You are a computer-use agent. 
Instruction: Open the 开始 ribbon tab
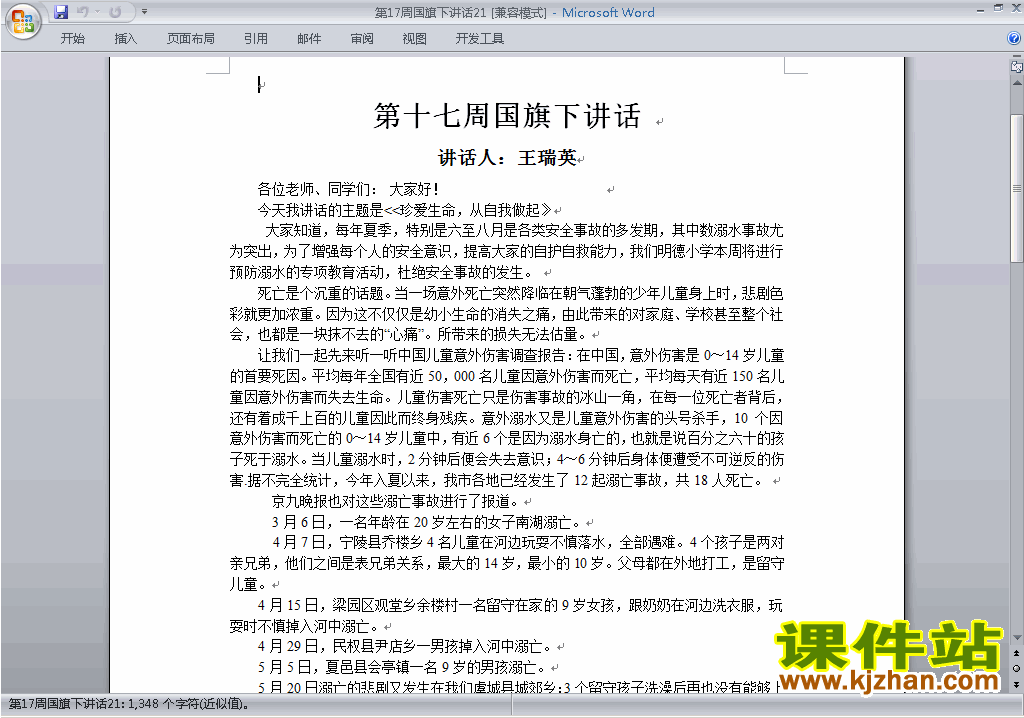pyautogui.click(x=72, y=39)
